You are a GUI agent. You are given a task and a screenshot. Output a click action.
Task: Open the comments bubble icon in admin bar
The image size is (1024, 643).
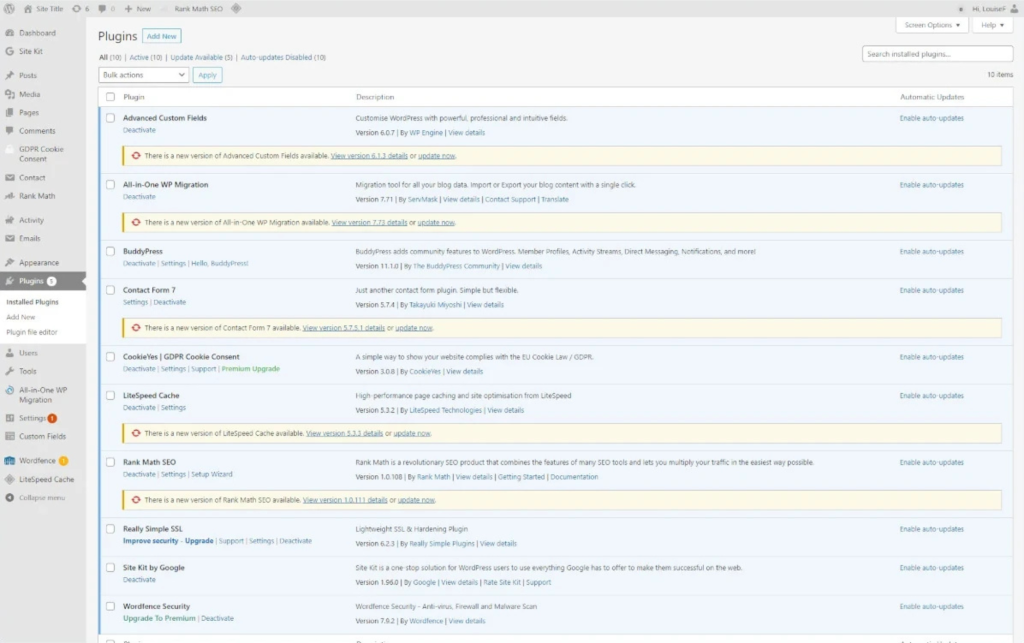pyautogui.click(x=102, y=8)
